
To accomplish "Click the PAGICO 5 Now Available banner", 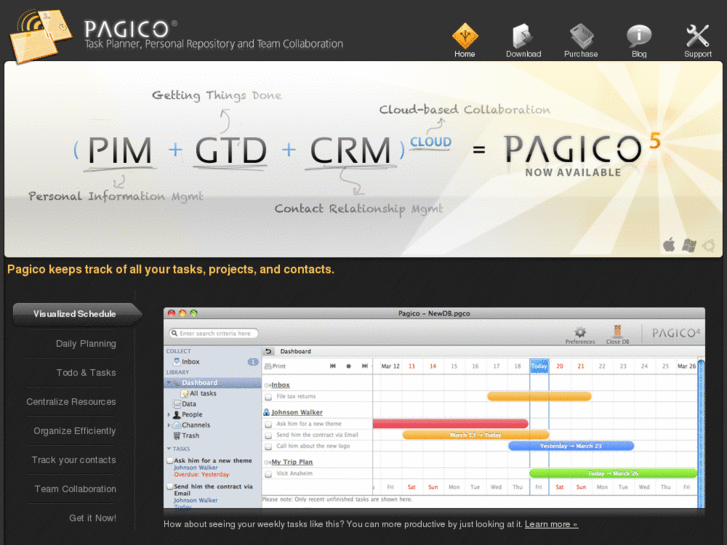I will (582, 155).
